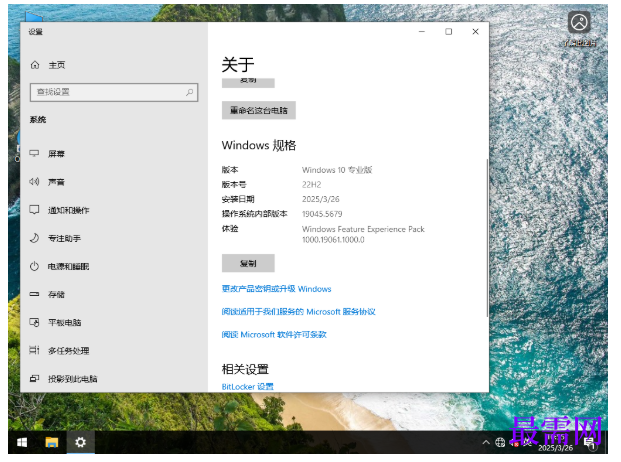Open Projecting to this PC (投影到此电脑) icon
The image size is (621, 462).
pyautogui.click(x=34, y=378)
